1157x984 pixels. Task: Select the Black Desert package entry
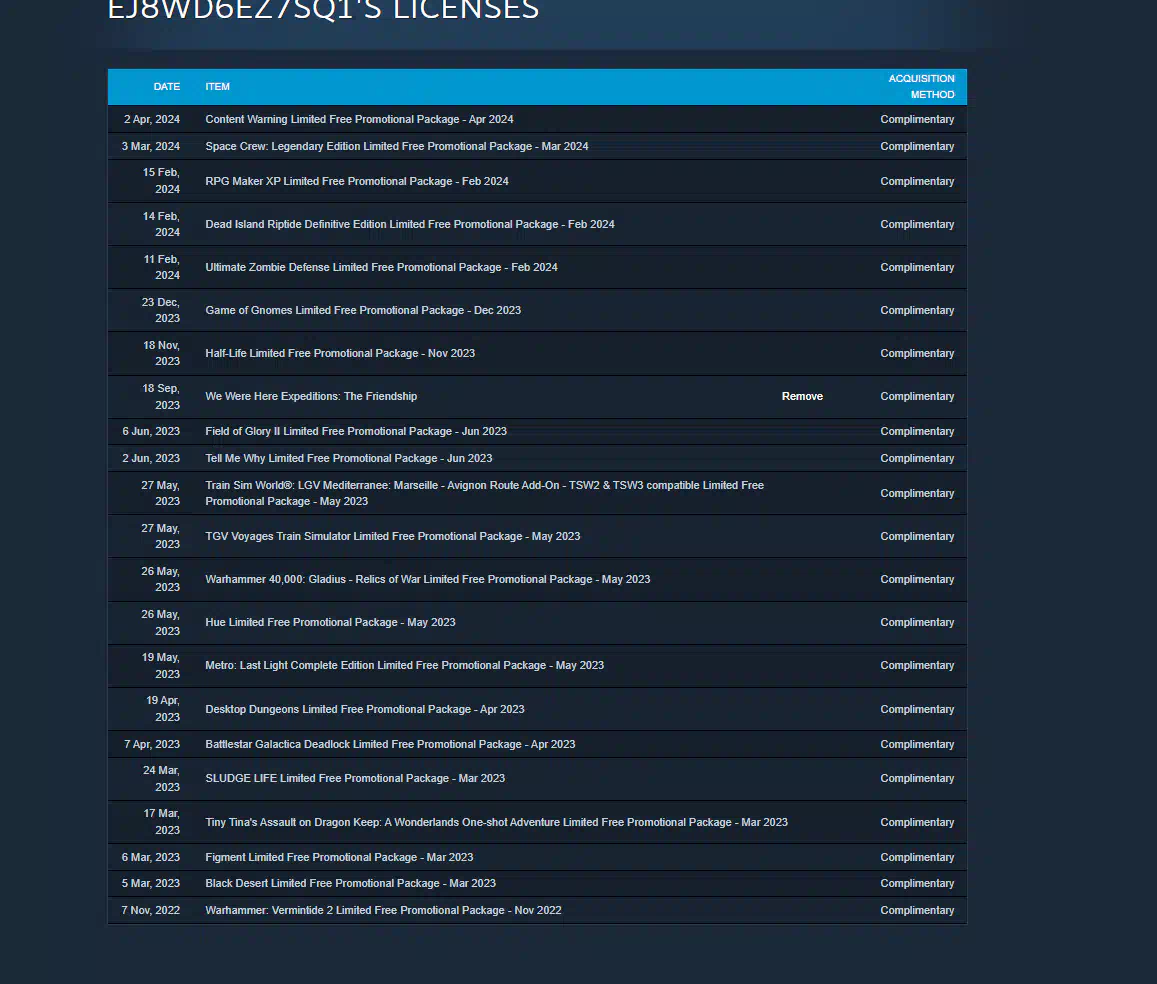click(x=350, y=884)
